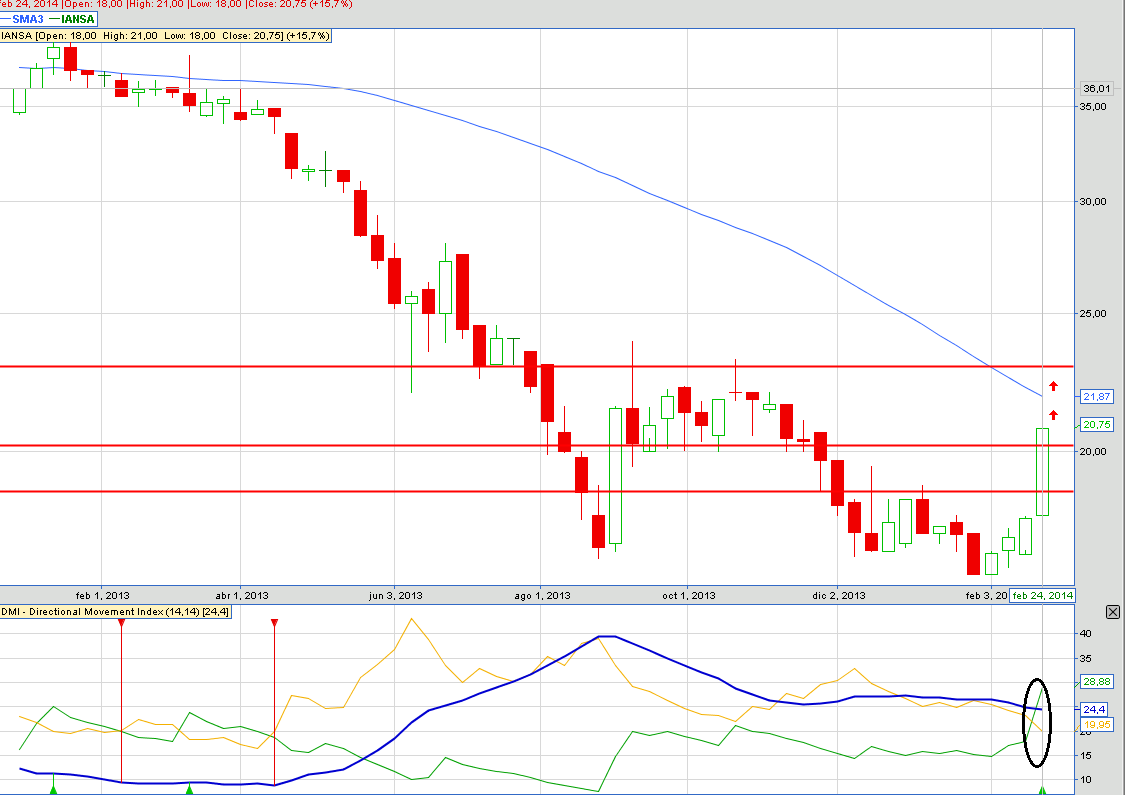Click the 36,01 price label on axis

tap(1097, 88)
